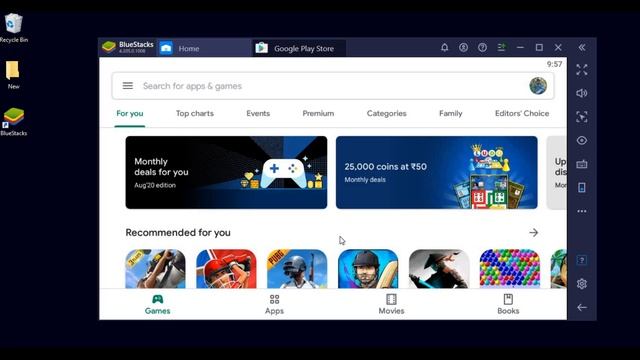
Task: Open more options three dots in sidebar
Action: coord(582,211)
